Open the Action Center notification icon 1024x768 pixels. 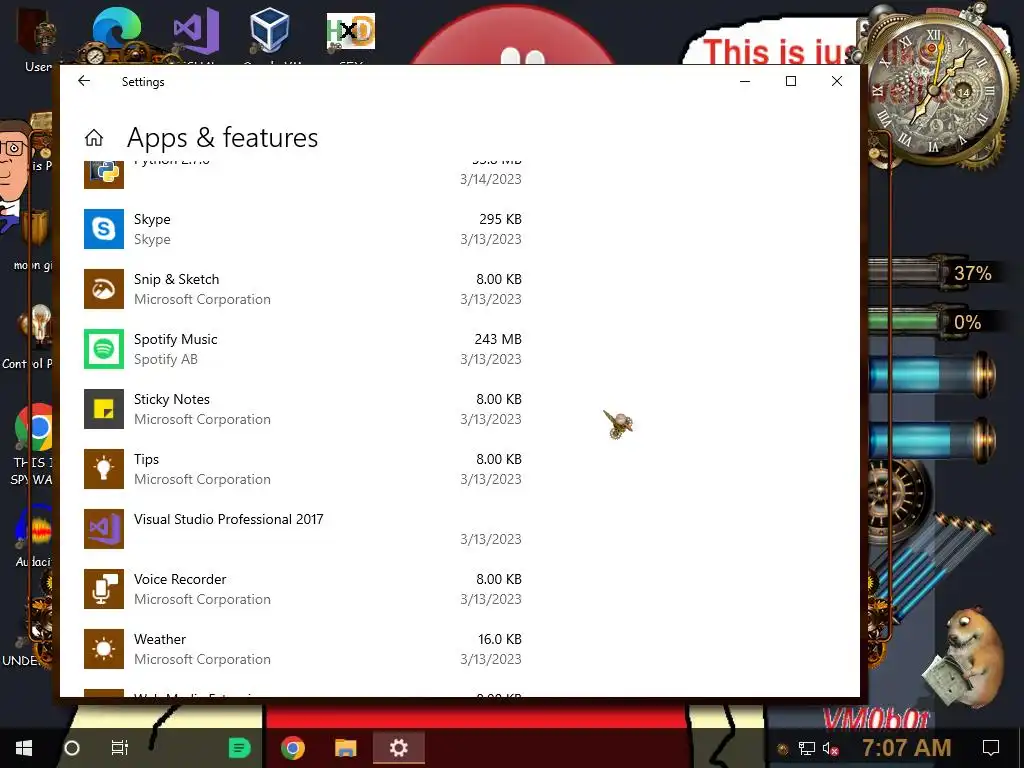[991, 748]
